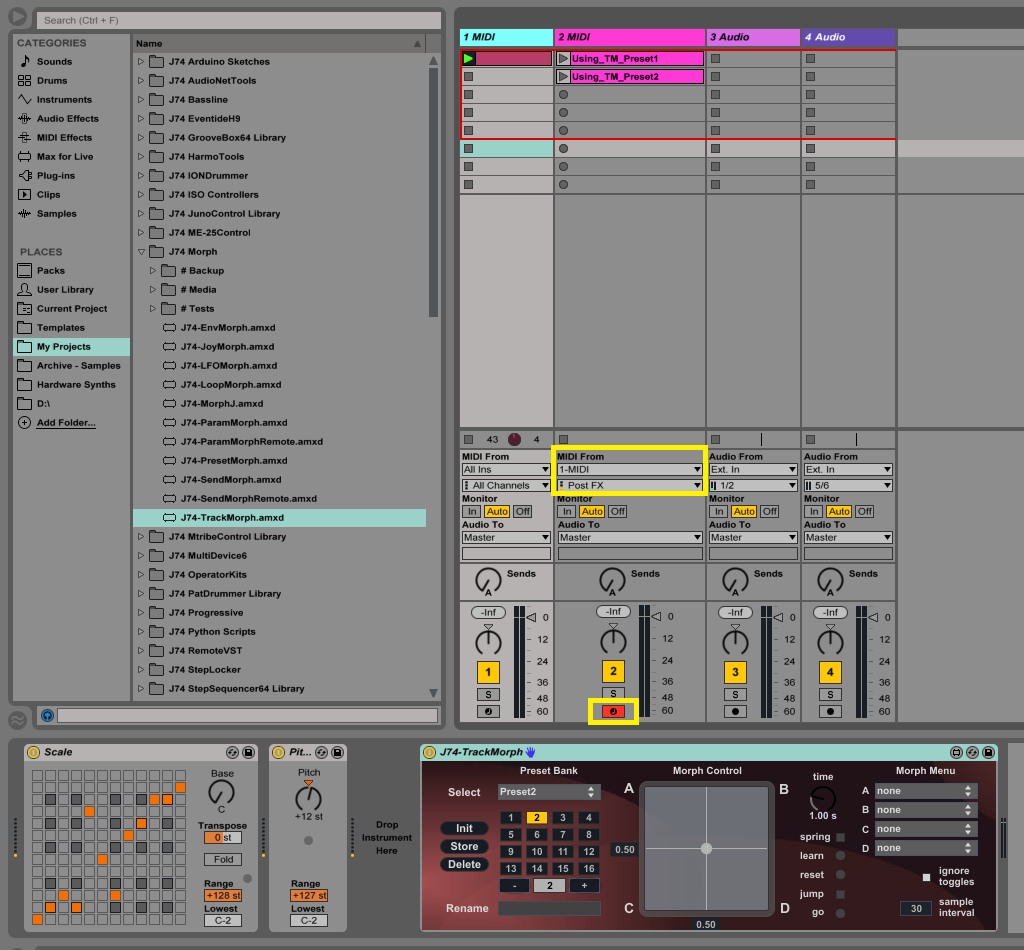Select My Projects in Places
The image size is (1024, 950).
click(x=63, y=347)
